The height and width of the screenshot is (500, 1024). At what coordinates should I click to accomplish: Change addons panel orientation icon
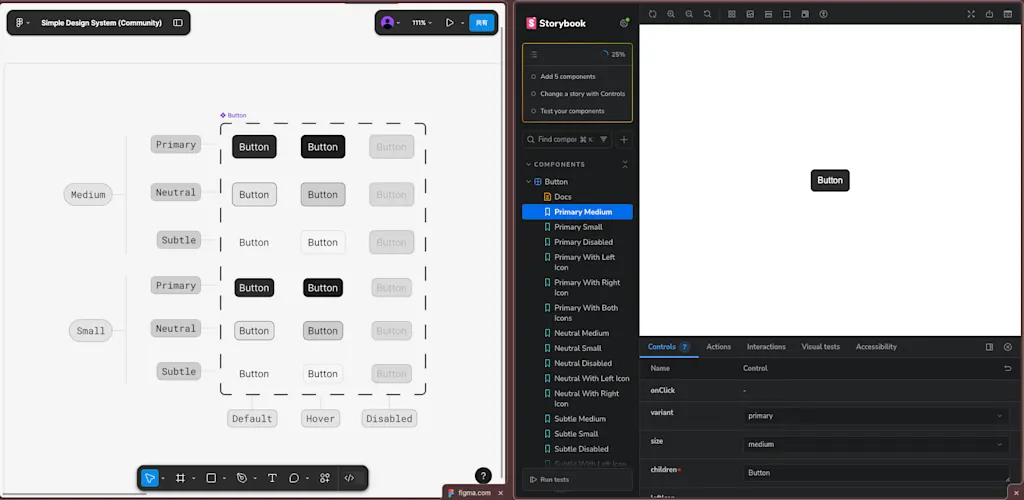[989, 347]
